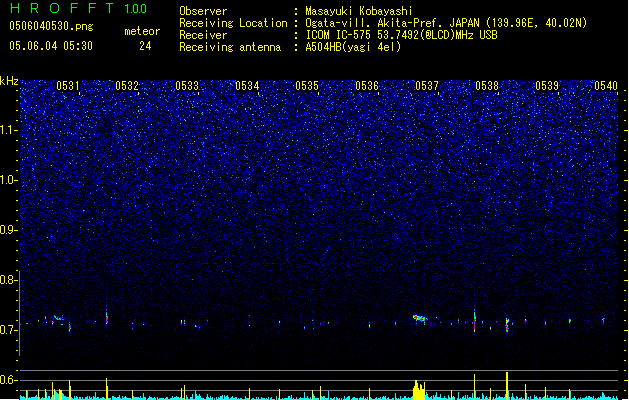Click the echo cluster just before 0531

point(59,318)
